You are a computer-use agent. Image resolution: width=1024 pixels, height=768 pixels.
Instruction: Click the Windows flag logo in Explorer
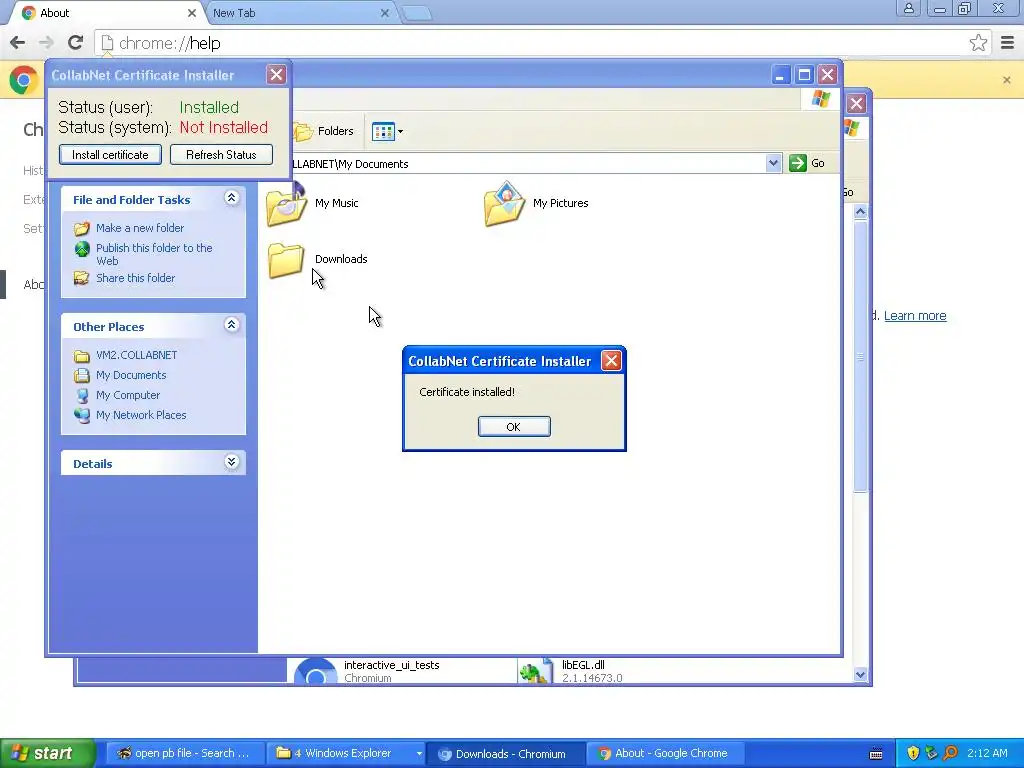(x=820, y=99)
